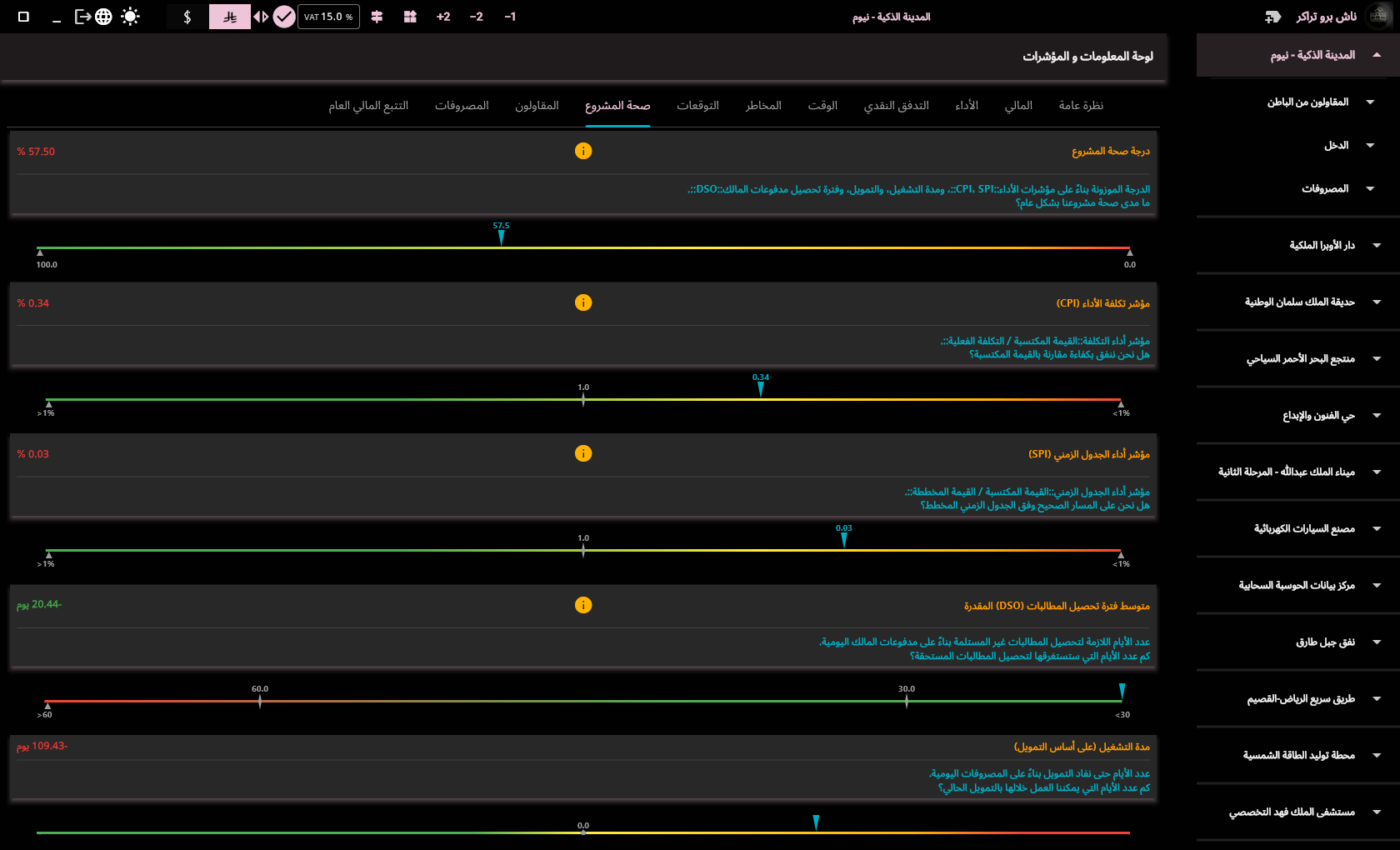Click info icon for CPI indicator
The height and width of the screenshot is (850, 1400).
[x=583, y=302]
